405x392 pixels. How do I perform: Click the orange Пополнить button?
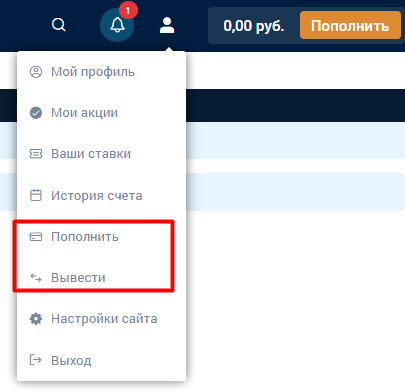click(x=350, y=25)
